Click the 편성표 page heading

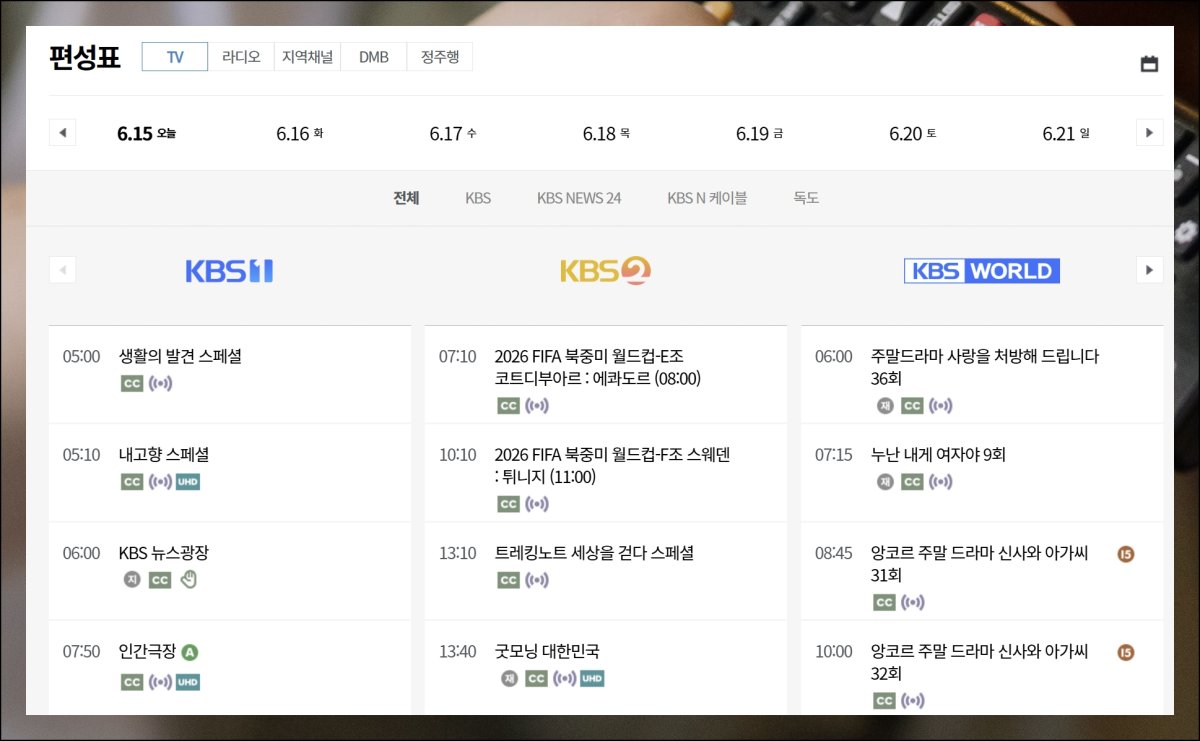[x=85, y=57]
